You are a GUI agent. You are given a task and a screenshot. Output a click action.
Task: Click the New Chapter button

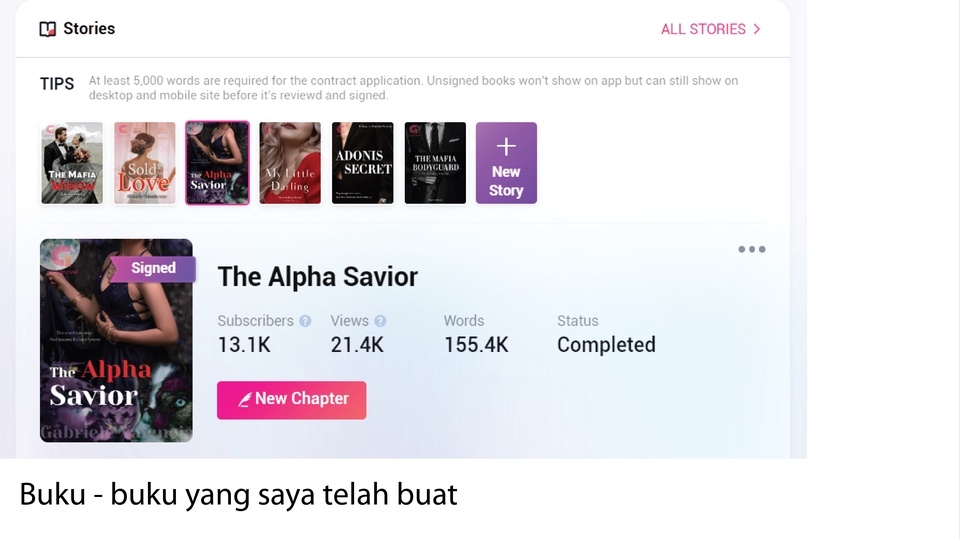coord(291,400)
